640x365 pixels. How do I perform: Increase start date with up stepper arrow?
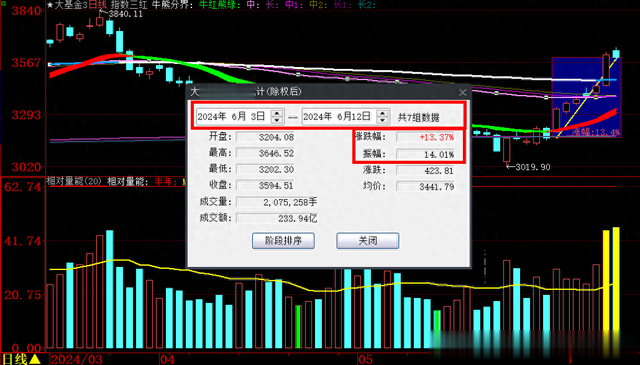[277, 113]
